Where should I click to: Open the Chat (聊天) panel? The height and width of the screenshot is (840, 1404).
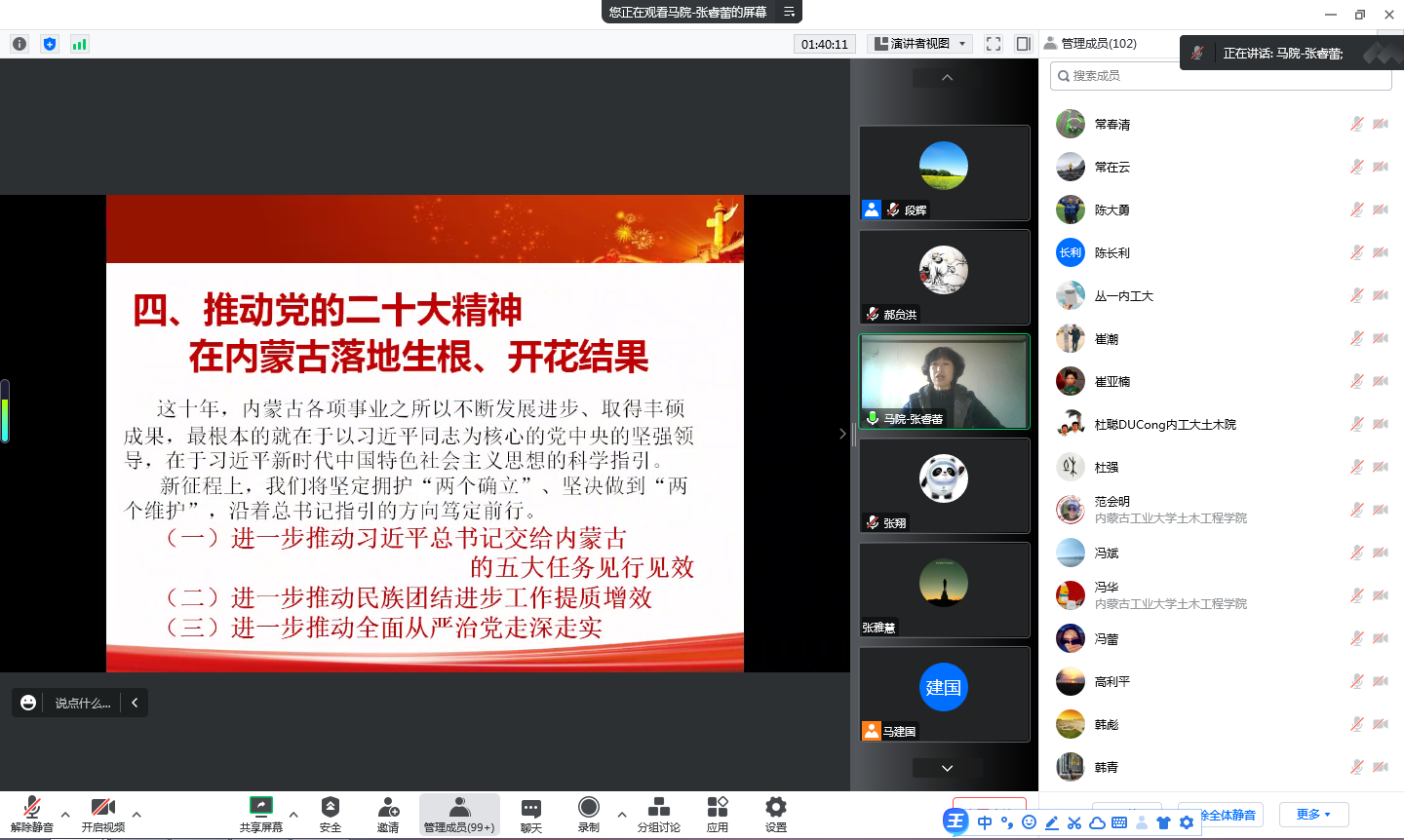point(531,813)
